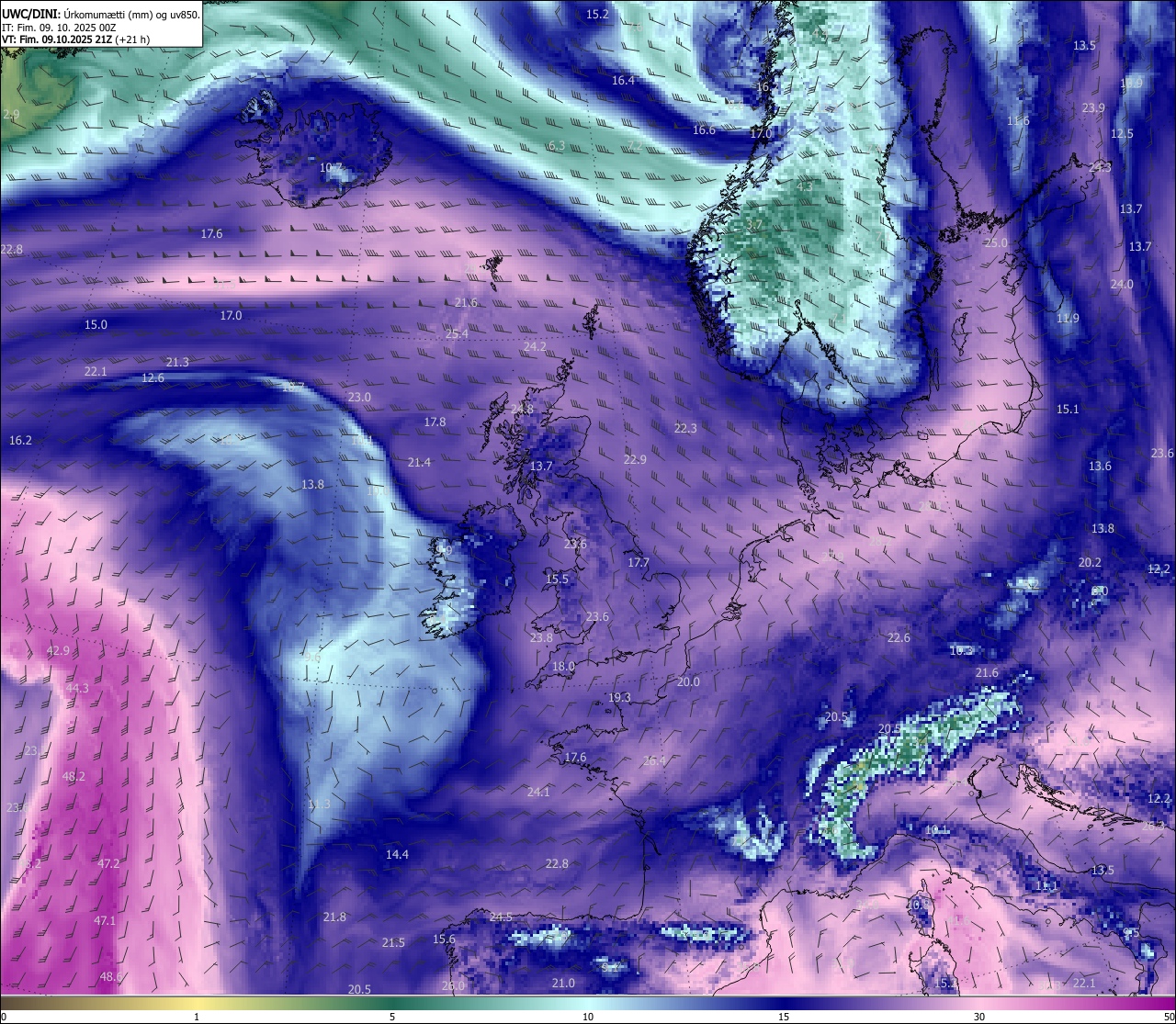
Task: Click the 5 tick on the color scale
Action: [392, 1017]
